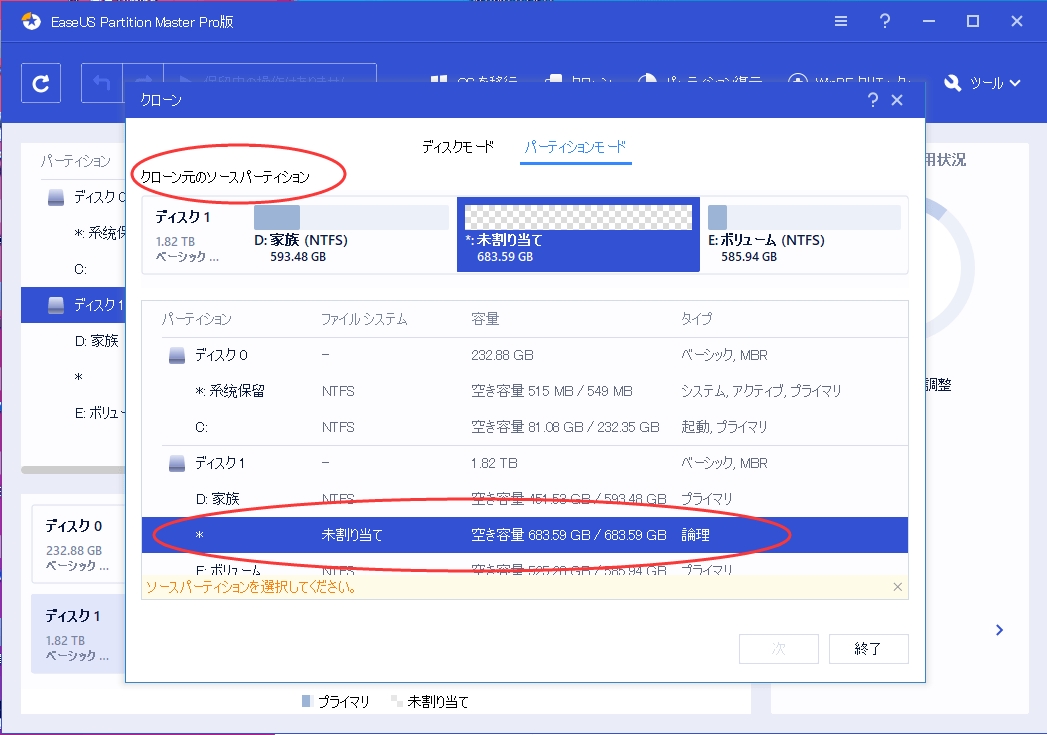Click the undo arrow in the toolbar

(101, 83)
